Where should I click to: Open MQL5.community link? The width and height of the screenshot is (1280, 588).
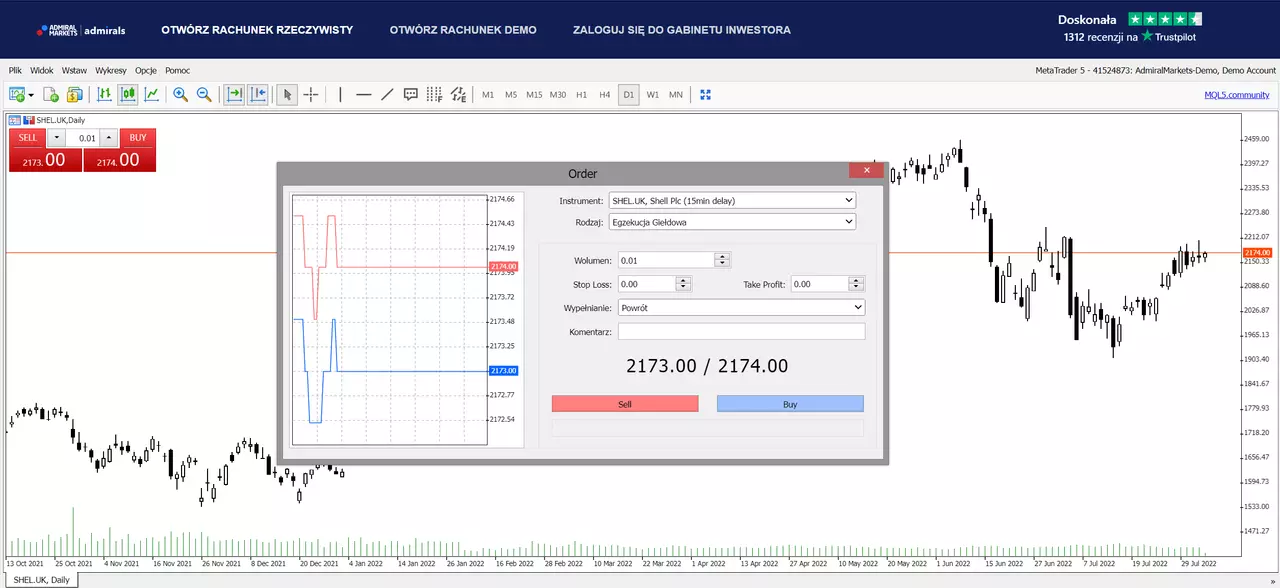click(x=1237, y=95)
